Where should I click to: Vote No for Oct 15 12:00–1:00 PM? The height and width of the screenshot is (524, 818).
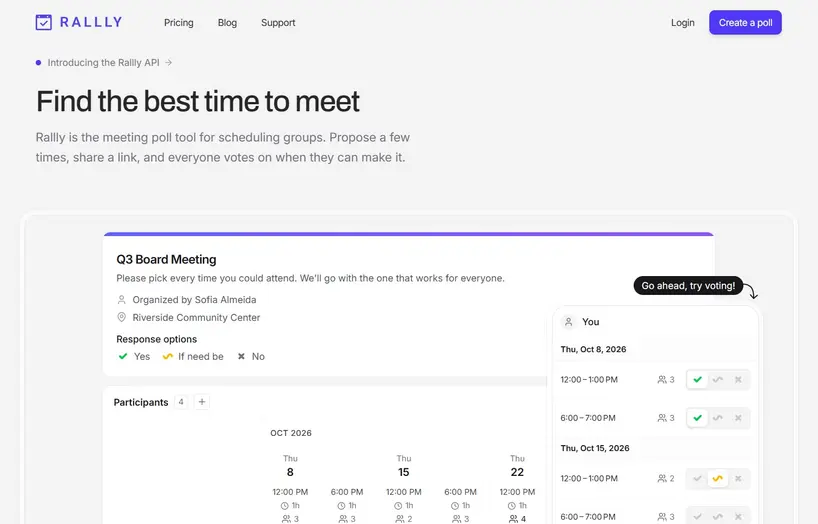[738, 479]
